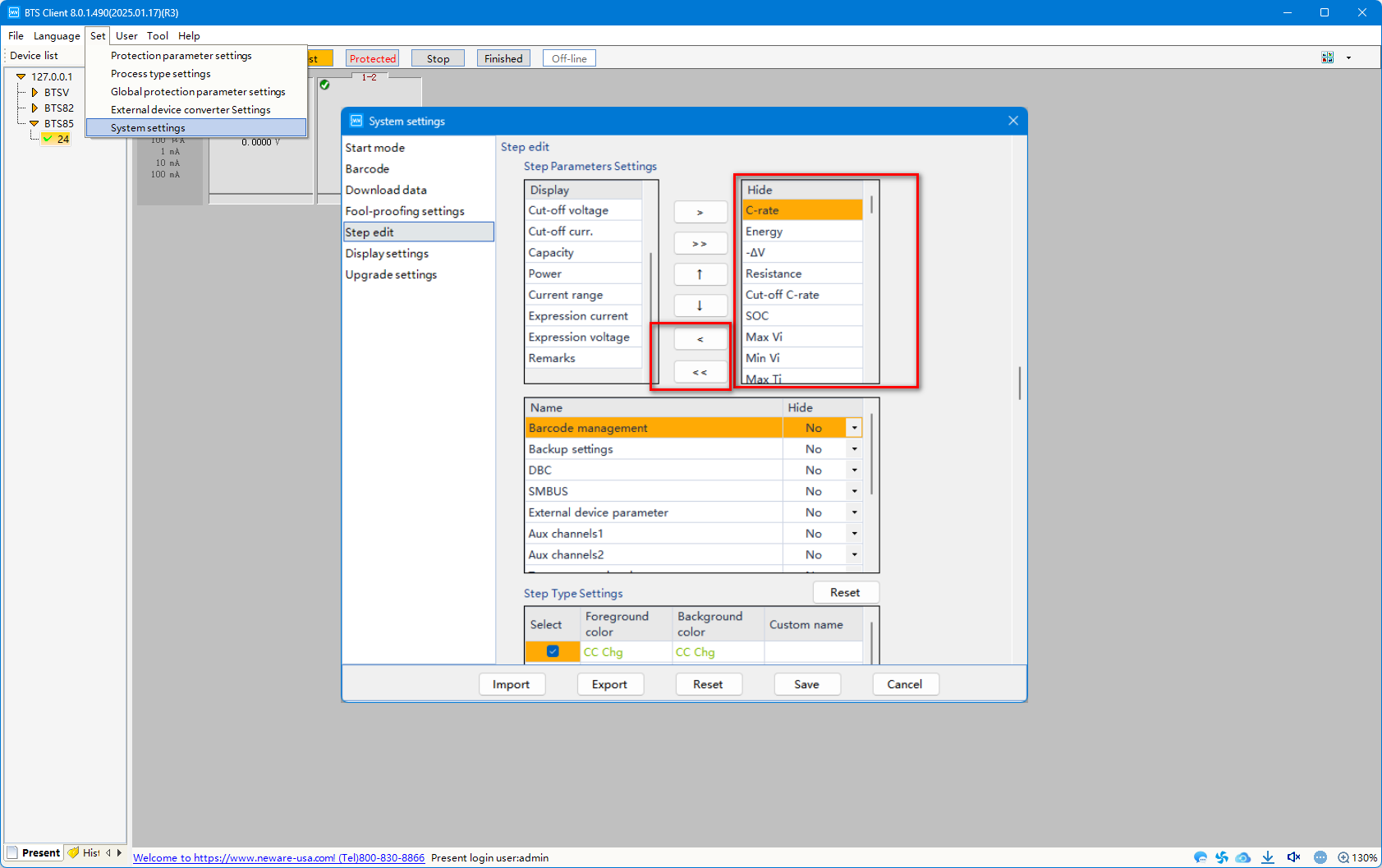1382x868 pixels.
Task: Open Hide dropdown for Aux channels1
Action: tap(854, 534)
